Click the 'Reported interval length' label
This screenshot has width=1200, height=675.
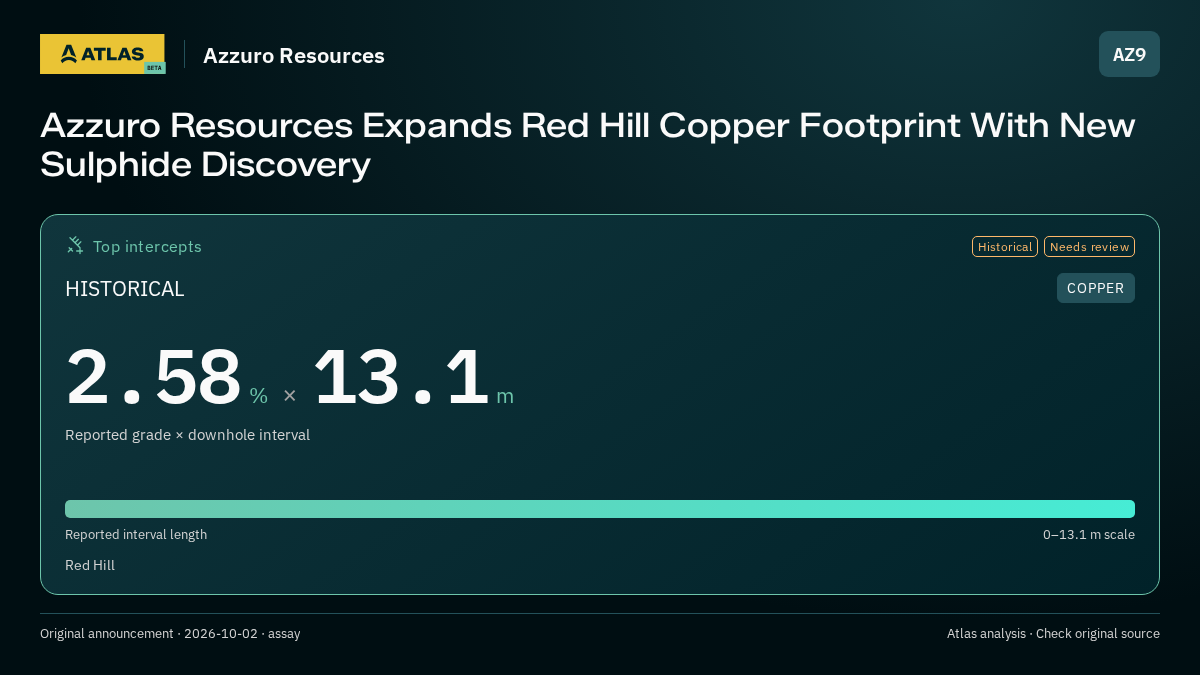coord(136,534)
